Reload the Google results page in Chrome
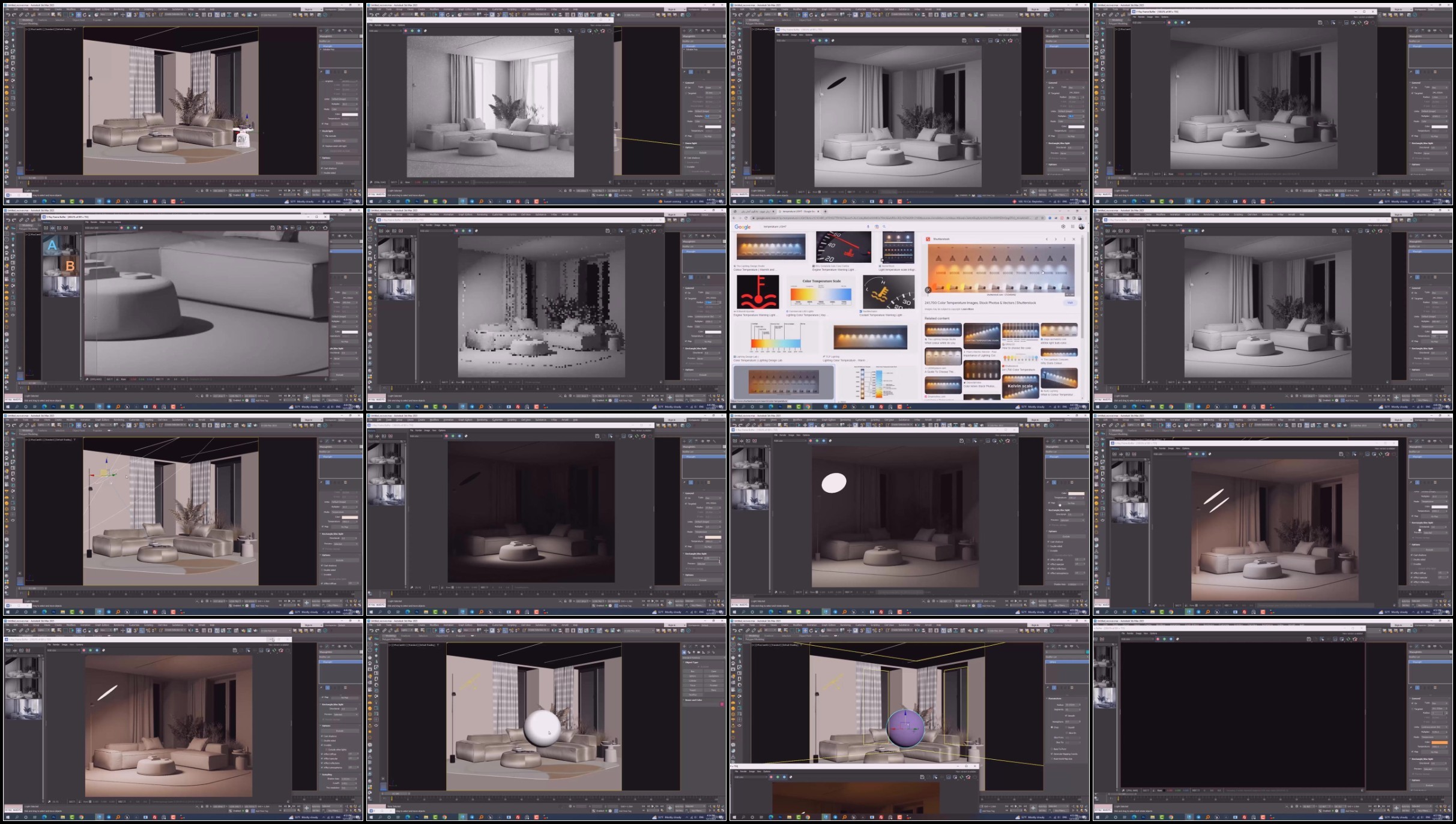The width and height of the screenshot is (1456, 824). click(x=746, y=218)
